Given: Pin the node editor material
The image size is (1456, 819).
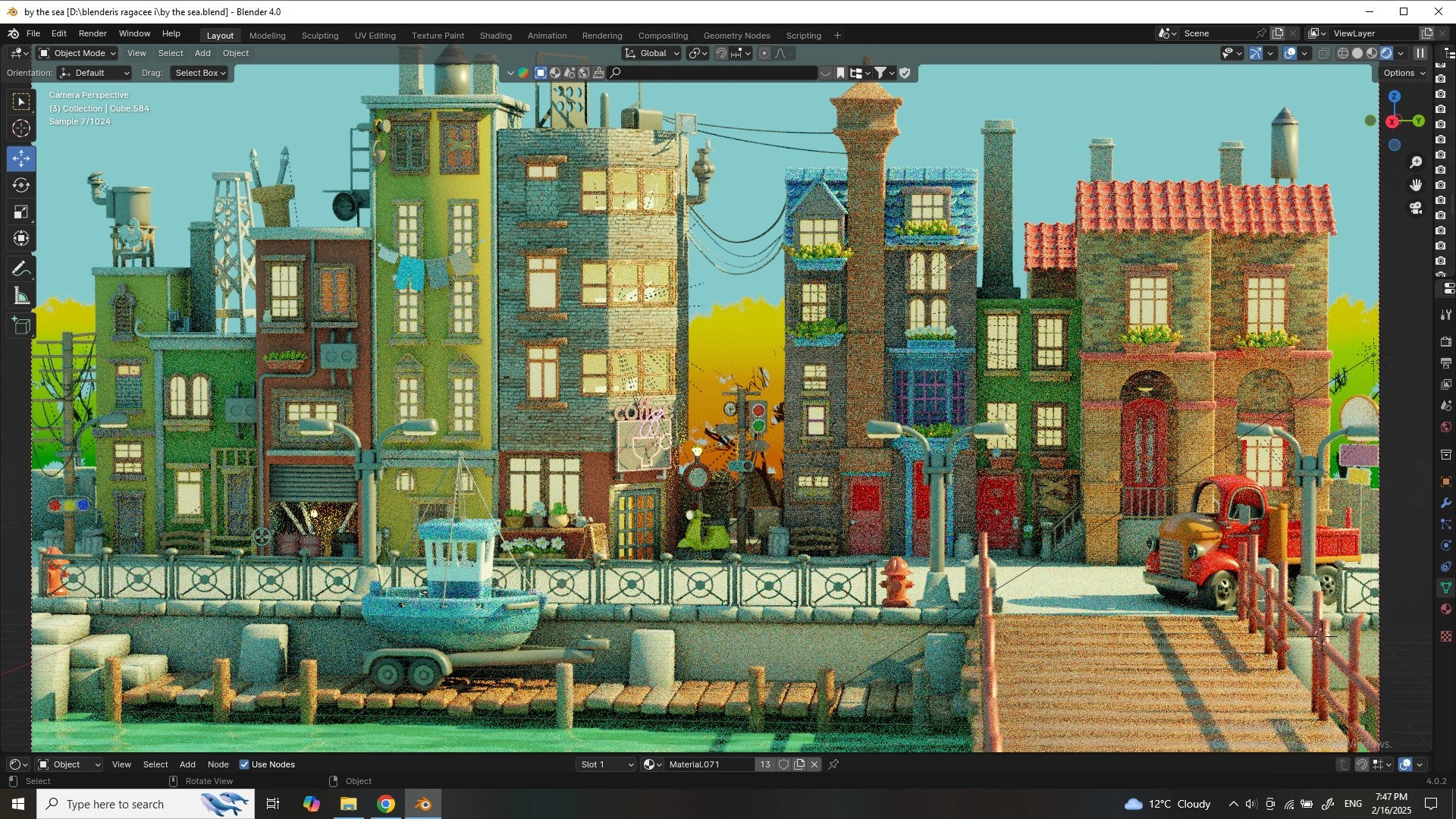Looking at the screenshot, I should click(x=833, y=764).
